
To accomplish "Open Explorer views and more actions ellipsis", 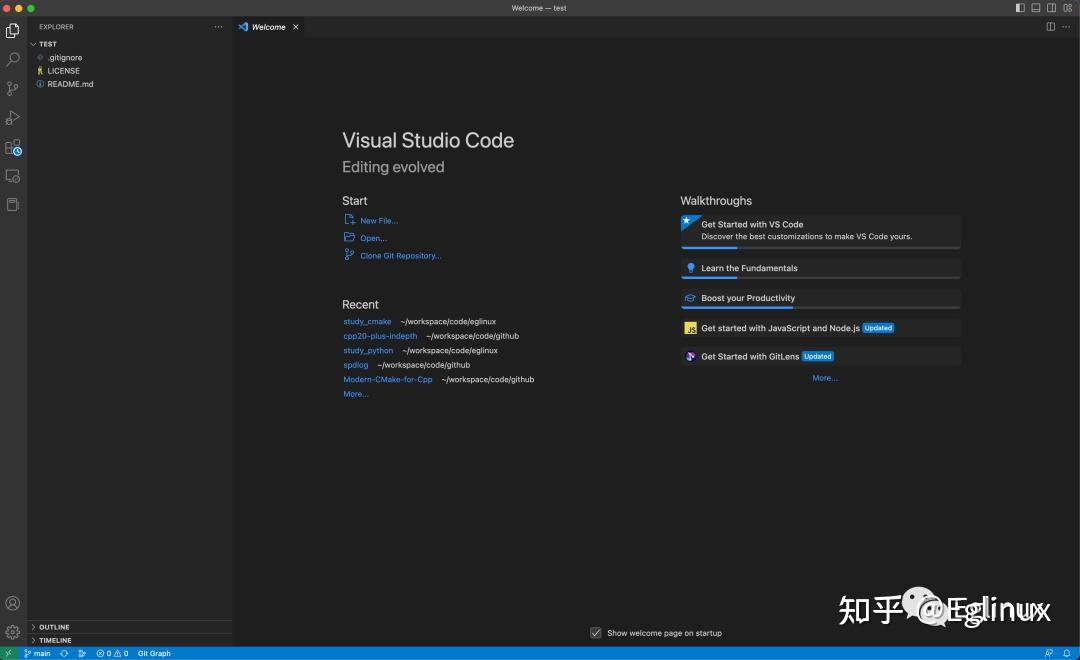I will point(218,27).
